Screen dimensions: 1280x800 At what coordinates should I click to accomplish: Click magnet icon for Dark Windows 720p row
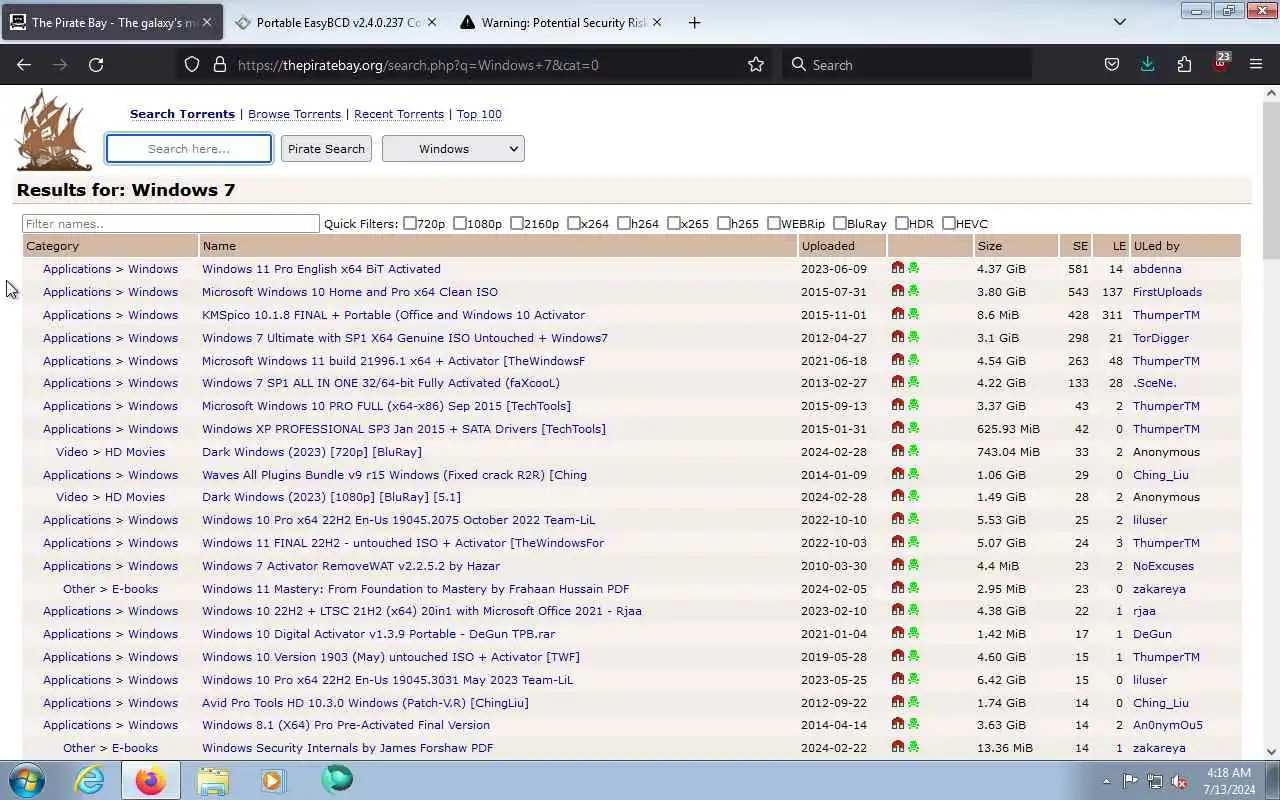click(898, 451)
